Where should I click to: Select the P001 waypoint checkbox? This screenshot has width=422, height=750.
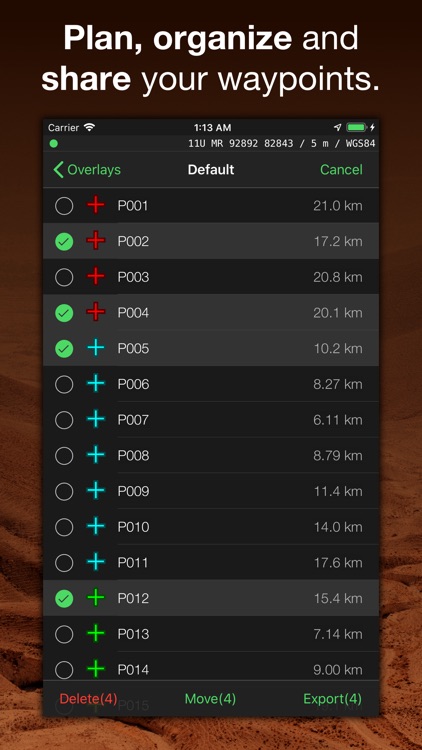click(64, 206)
